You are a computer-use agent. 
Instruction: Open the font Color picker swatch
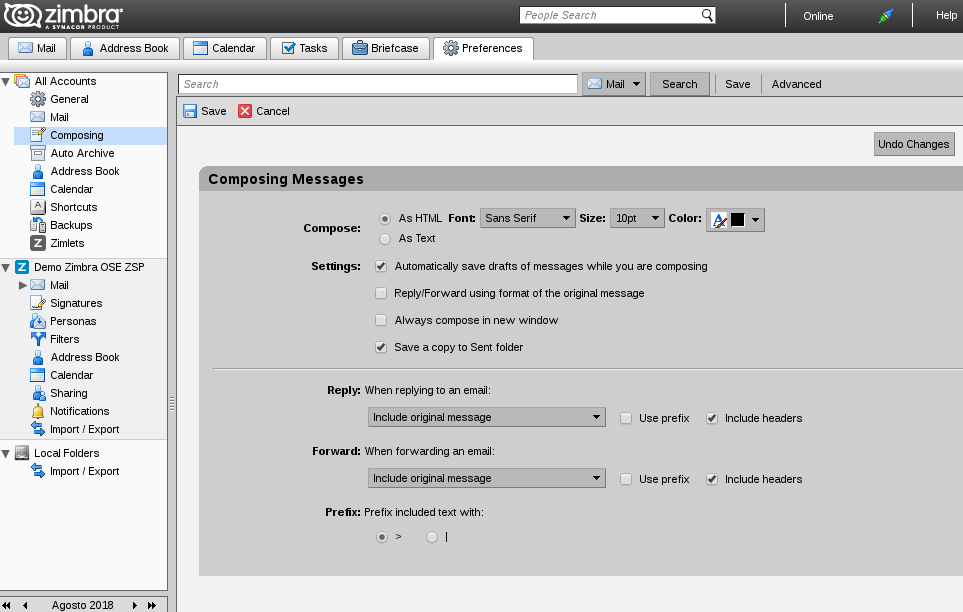point(735,220)
